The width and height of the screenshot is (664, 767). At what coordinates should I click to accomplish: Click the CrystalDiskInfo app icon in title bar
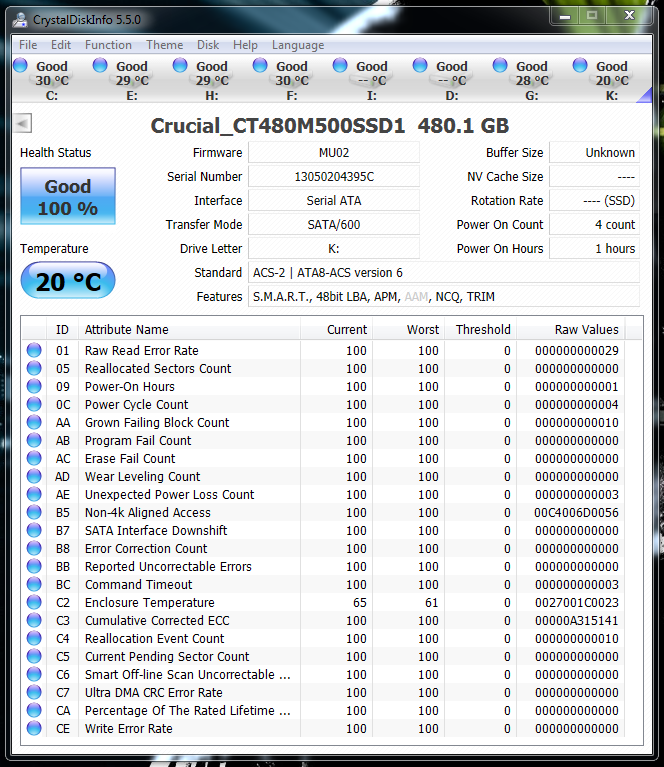point(20,18)
